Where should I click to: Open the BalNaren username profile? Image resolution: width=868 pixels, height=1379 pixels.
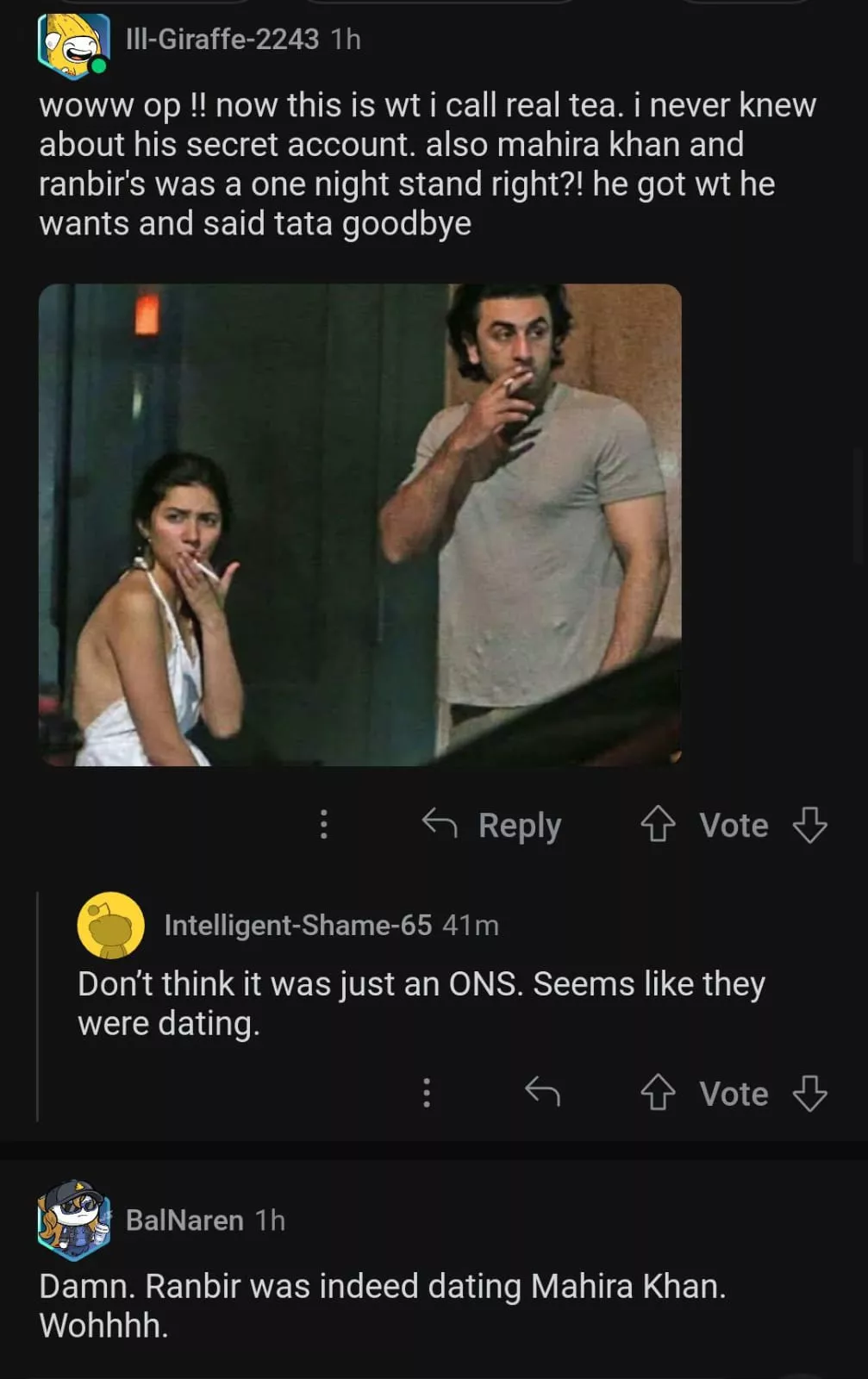coord(184,1220)
